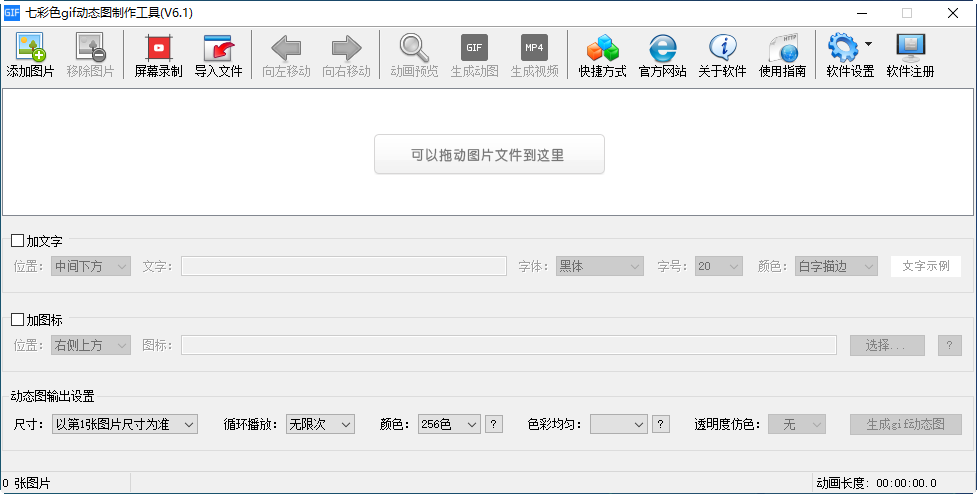Screen dimensions: 977x494
Task: Click 可以拖动图片文件到这里 drop area button
Action: [x=489, y=154]
